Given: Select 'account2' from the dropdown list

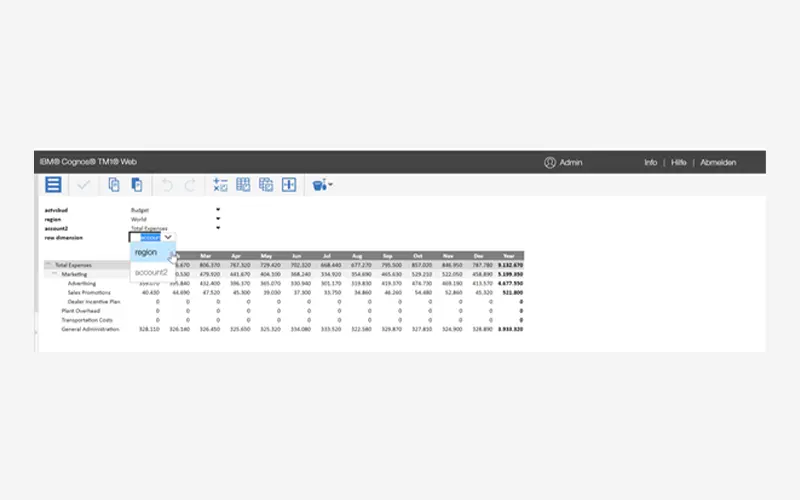Looking at the screenshot, I should pyautogui.click(x=151, y=272).
